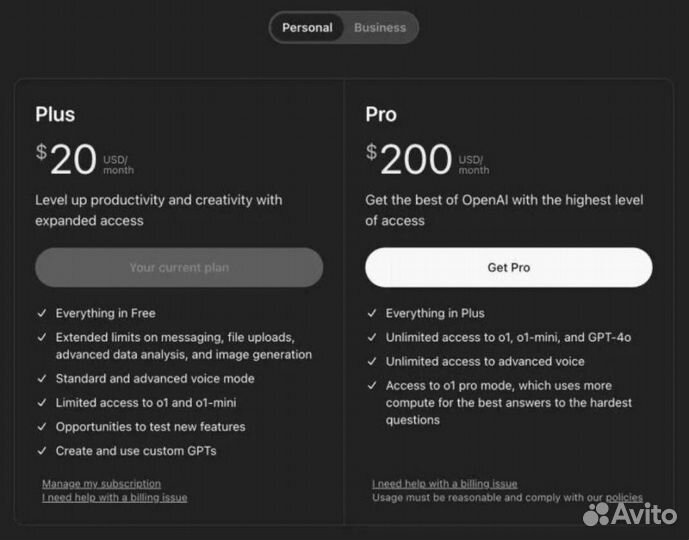Viewport: 689px width, 540px height.
Task: Click checkmark beside 'Limited access to o1'
Action: pos(42,403)
